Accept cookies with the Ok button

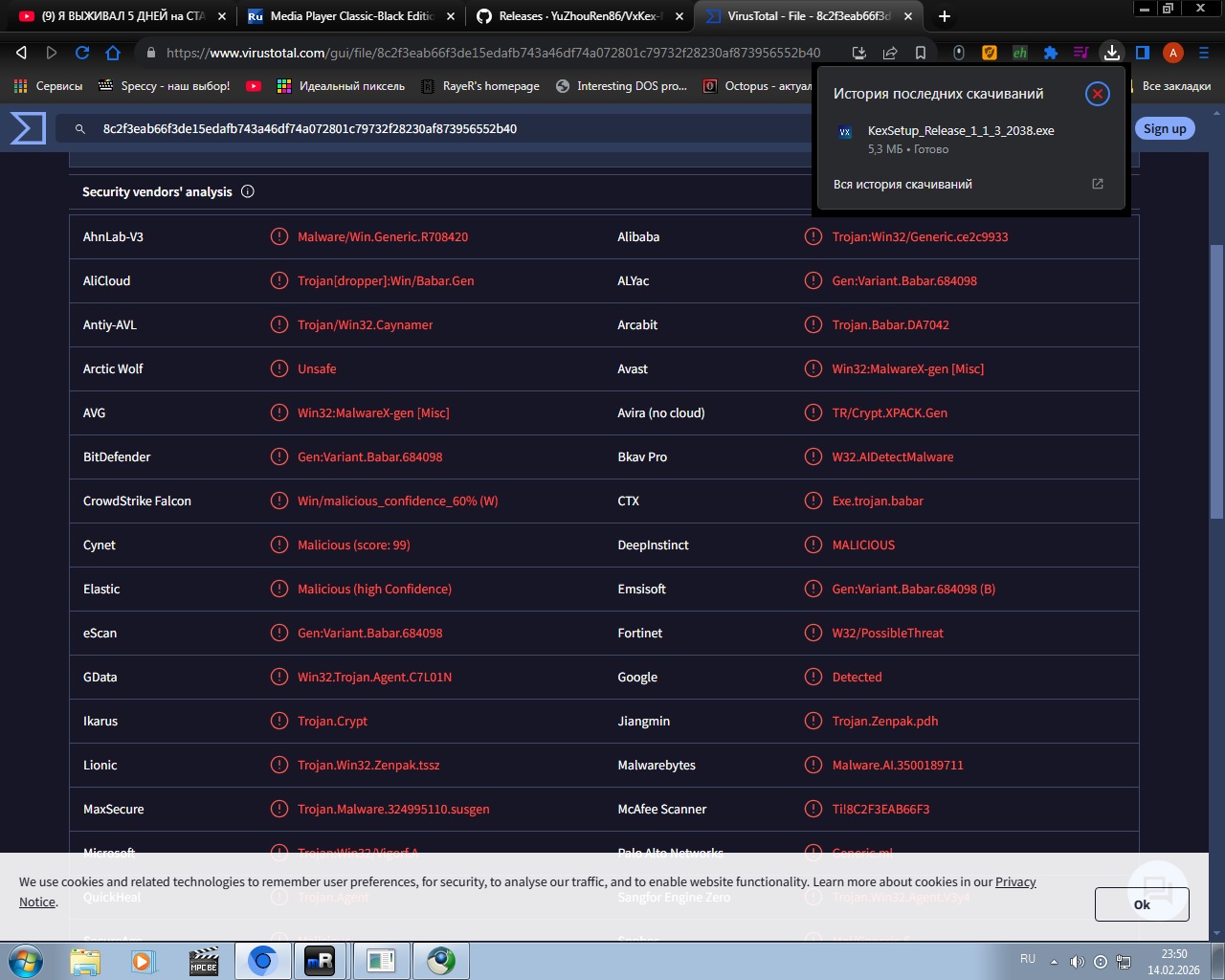point(1142,904)
